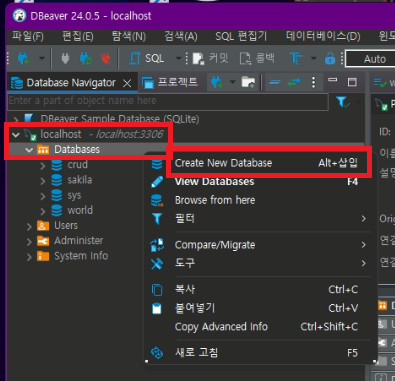Click the funnel filter settings icon
395x381 pixels.
click(343, 102)
